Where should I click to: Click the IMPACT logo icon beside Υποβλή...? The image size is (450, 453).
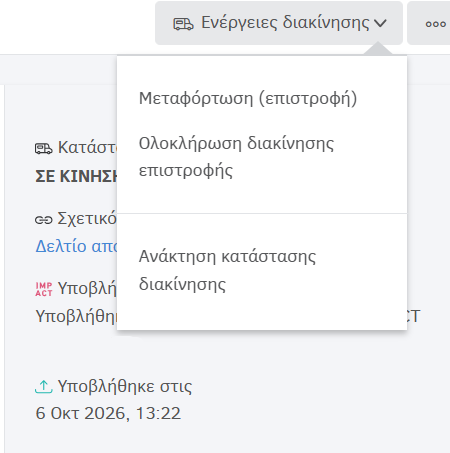(44, 289)
